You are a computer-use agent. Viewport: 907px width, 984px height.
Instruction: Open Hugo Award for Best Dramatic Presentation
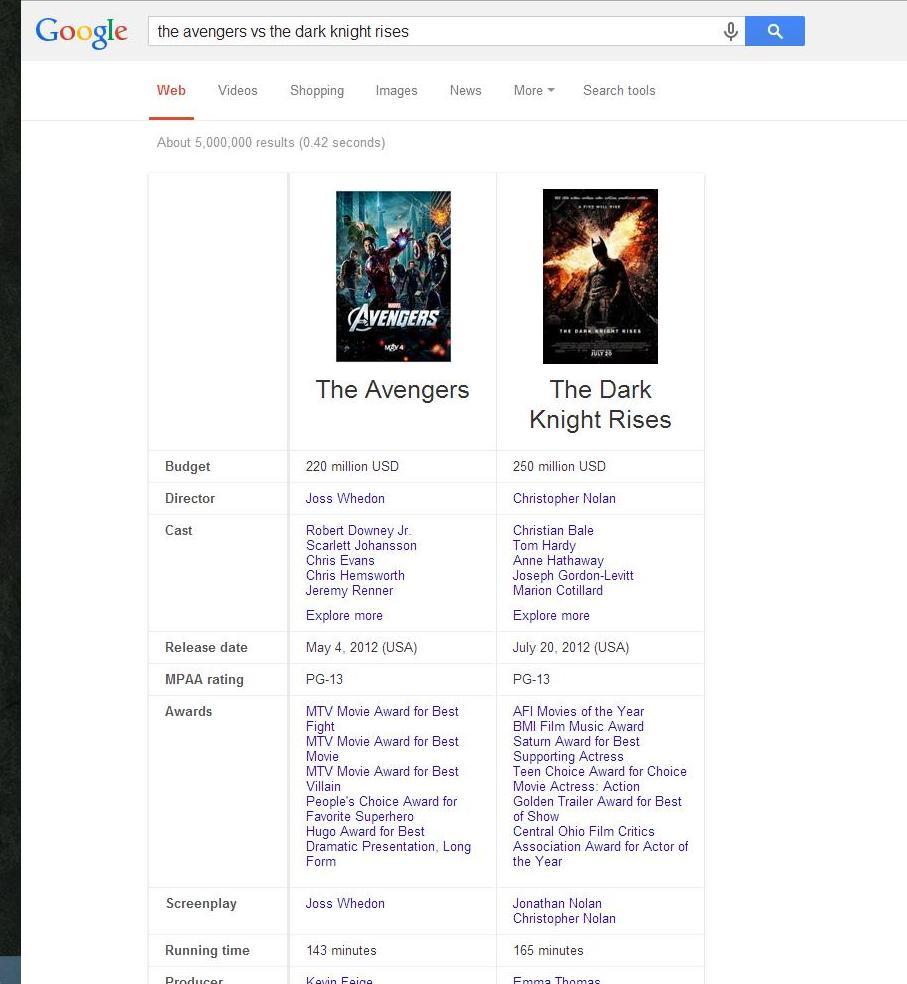pyautogui.click(x=388, y=847)
